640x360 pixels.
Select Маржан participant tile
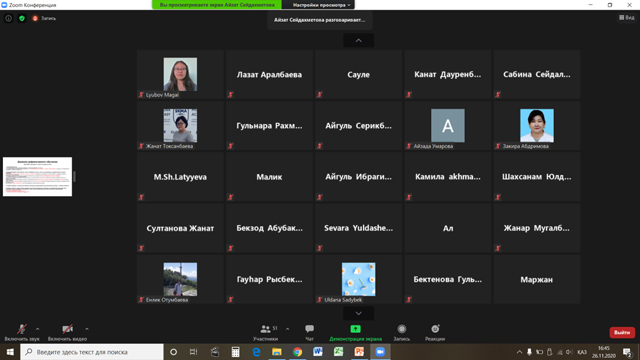point(537,279)
